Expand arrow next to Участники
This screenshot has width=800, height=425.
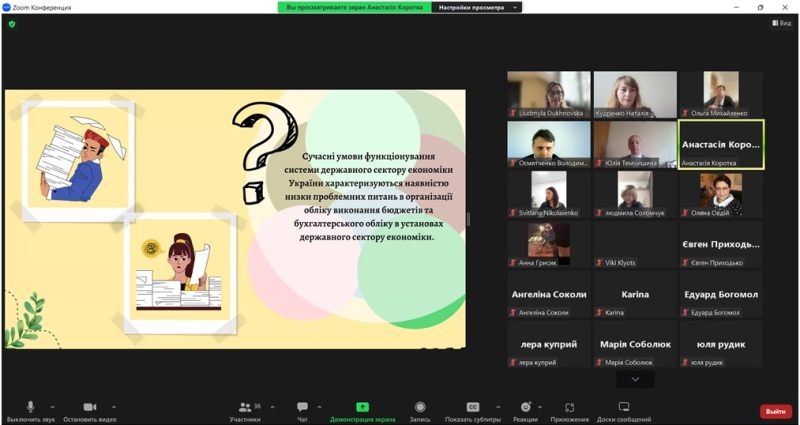click(272, 407)
